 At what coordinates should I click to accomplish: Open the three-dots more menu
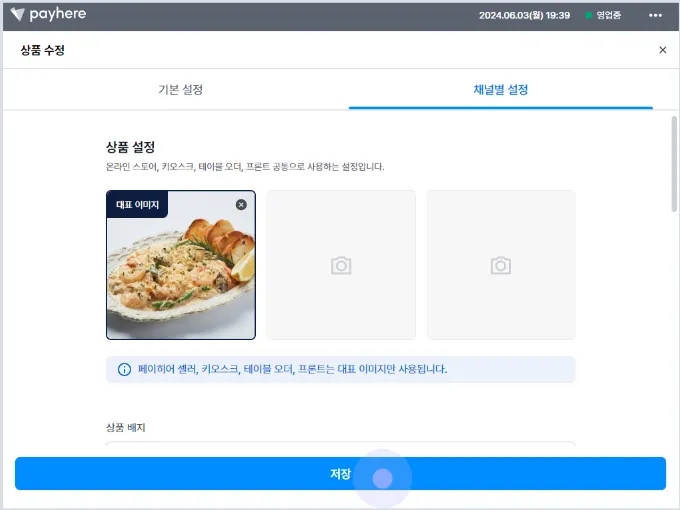tap(655, 15)
